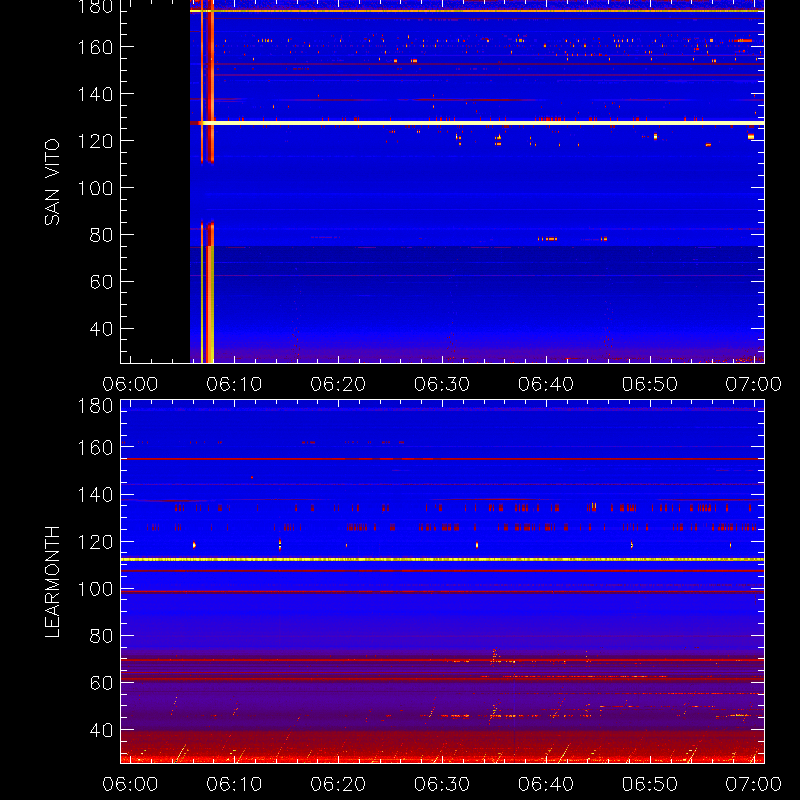The image size is (800, 800).
Task: Select the 160 tick label on San Vito plot
Action: click(x=95, y=47)
